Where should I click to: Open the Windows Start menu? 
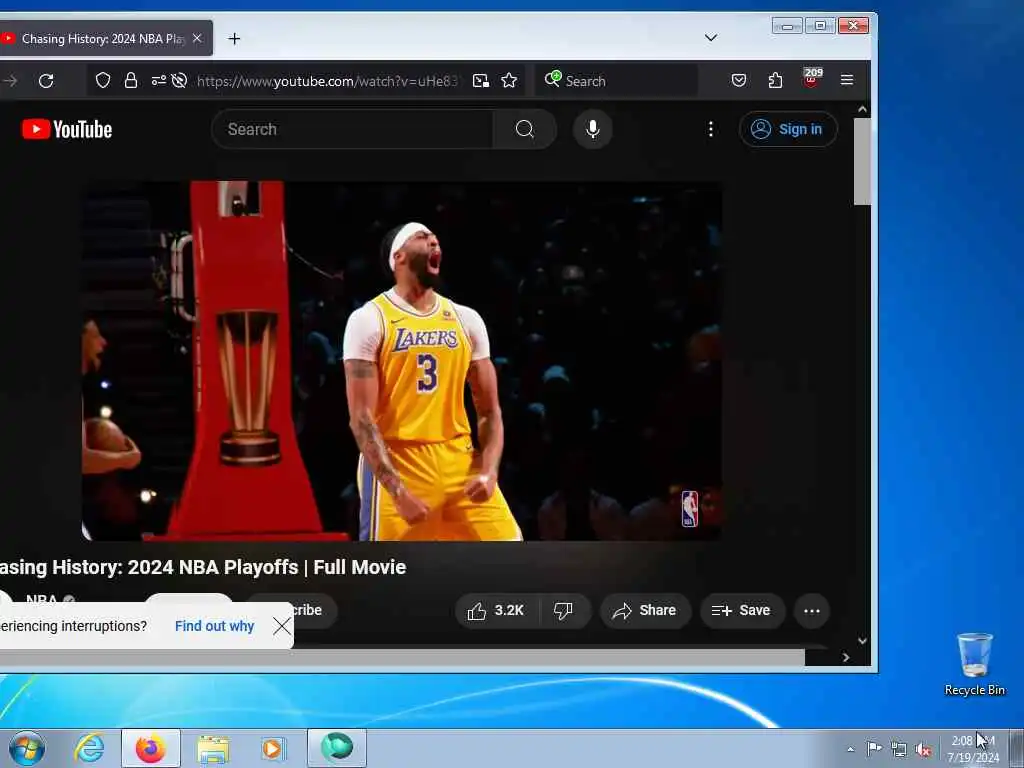pyautogui.click(x=27, y=748)
